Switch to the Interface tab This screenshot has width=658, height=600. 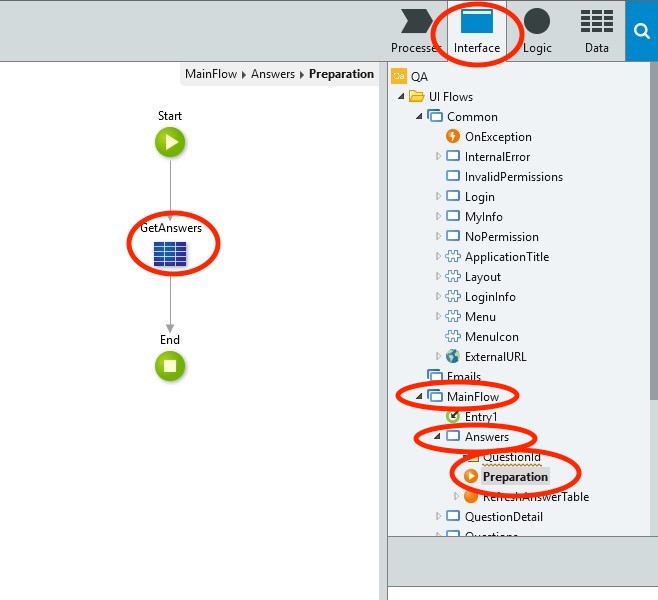(x=477, y=31)
